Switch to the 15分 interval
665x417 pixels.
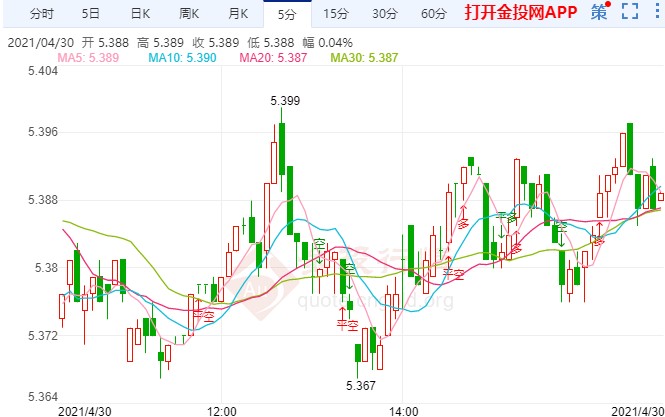(x=335, y=14)
